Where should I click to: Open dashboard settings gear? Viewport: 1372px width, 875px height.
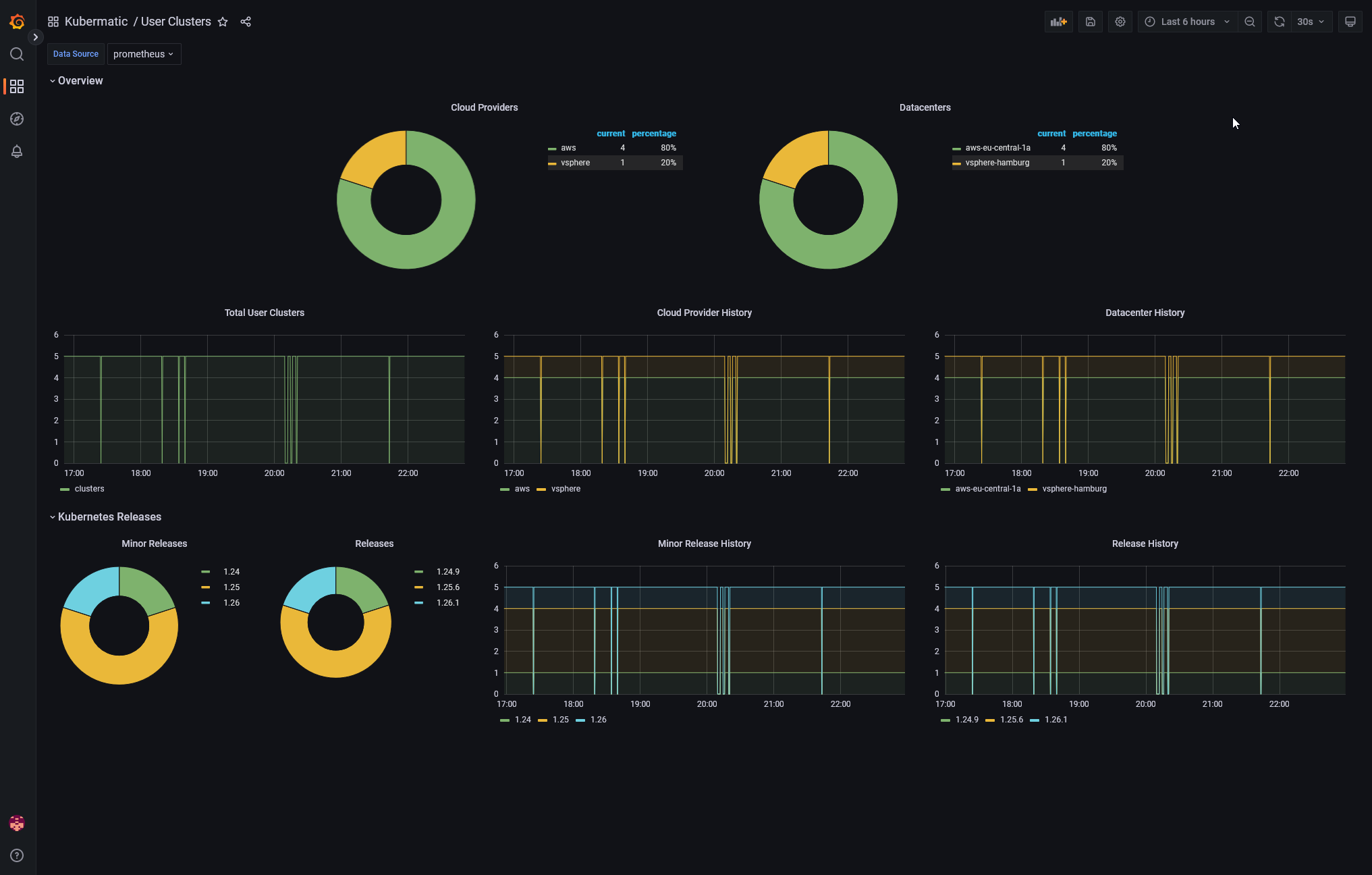(1120, 21)
